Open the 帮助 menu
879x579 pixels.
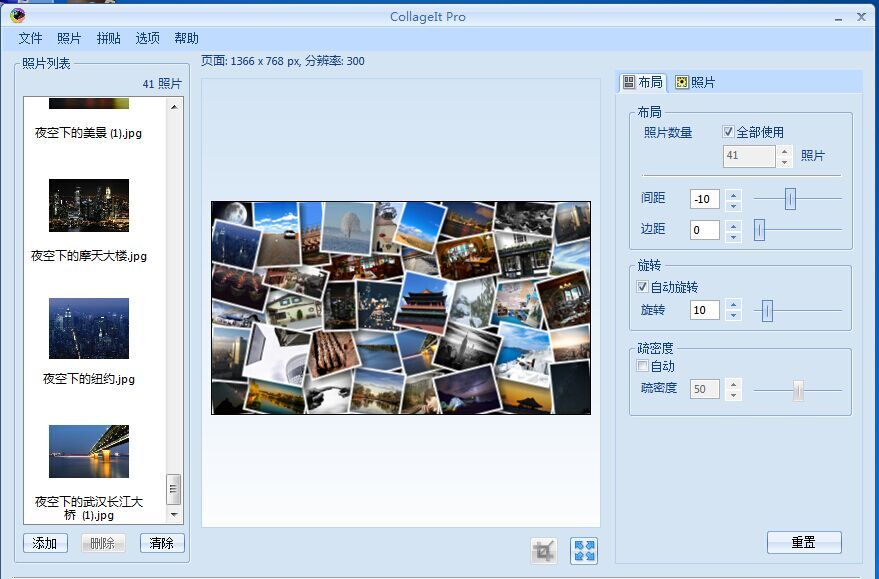point(186,38)
